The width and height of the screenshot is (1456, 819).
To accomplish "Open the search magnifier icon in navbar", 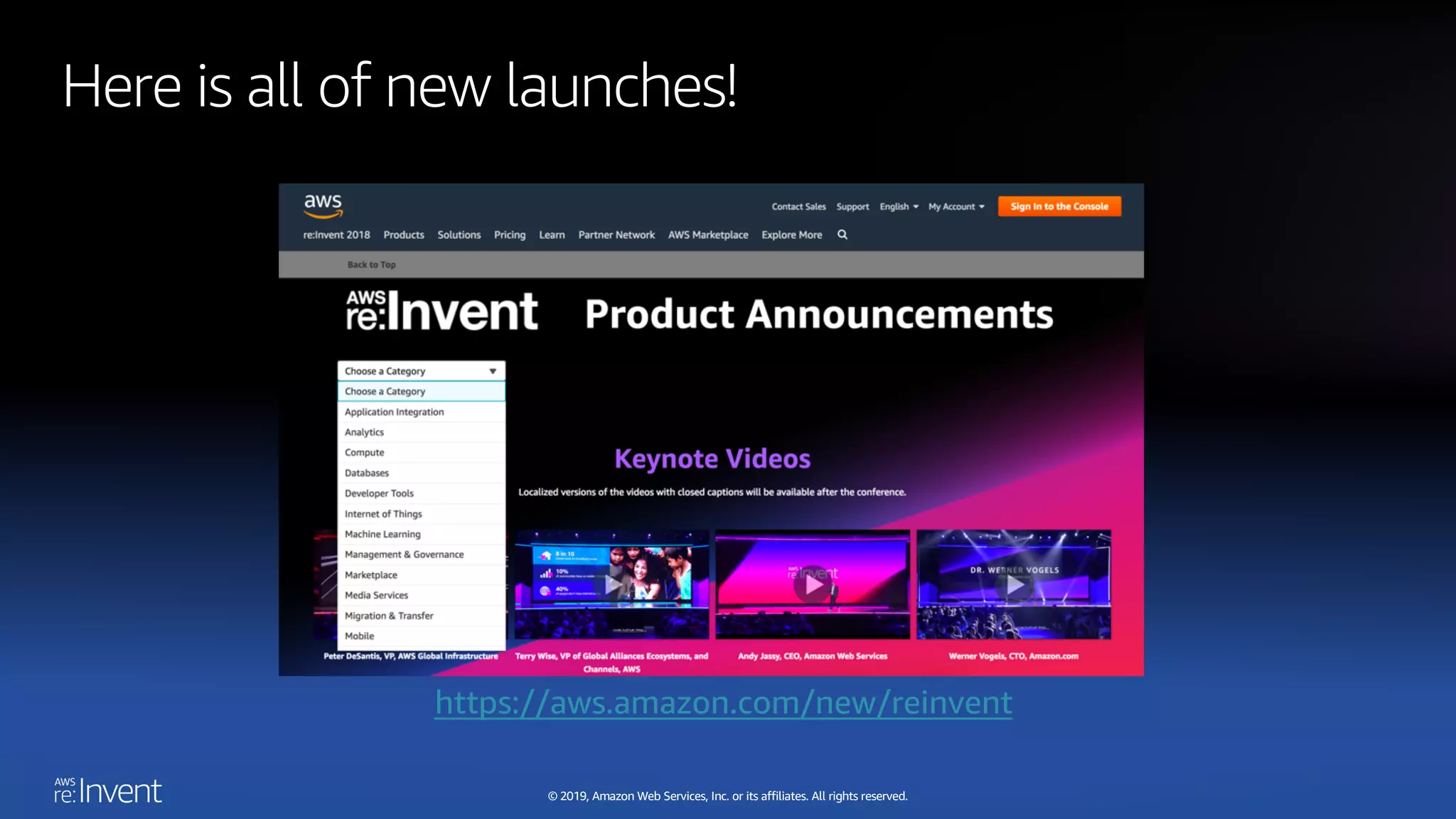I will coord(842,235).
